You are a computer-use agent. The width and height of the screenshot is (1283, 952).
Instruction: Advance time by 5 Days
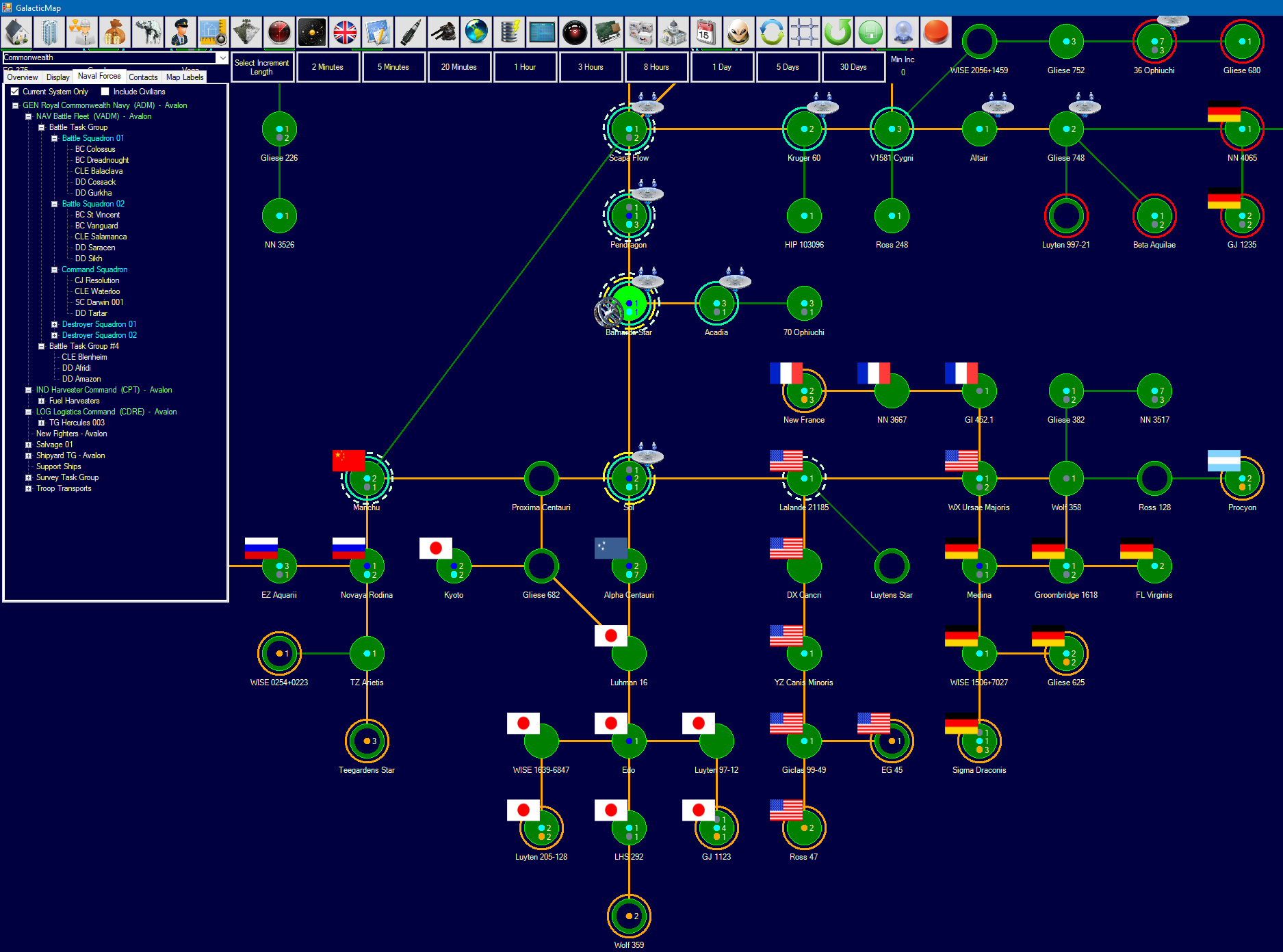click(x=788, y=67)
